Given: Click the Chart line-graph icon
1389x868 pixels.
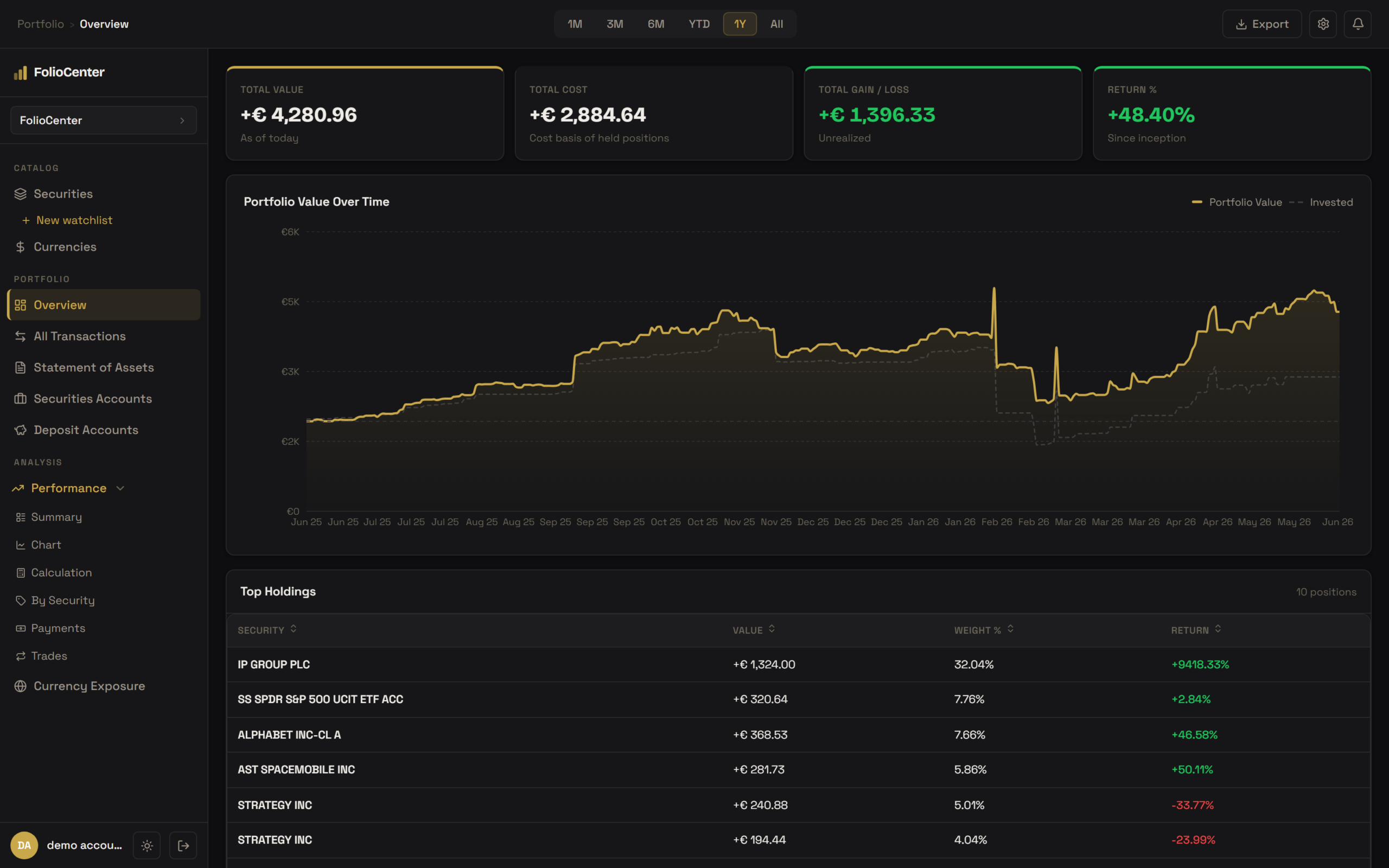Looking at the screenshot, I should (x=21, y=545).
